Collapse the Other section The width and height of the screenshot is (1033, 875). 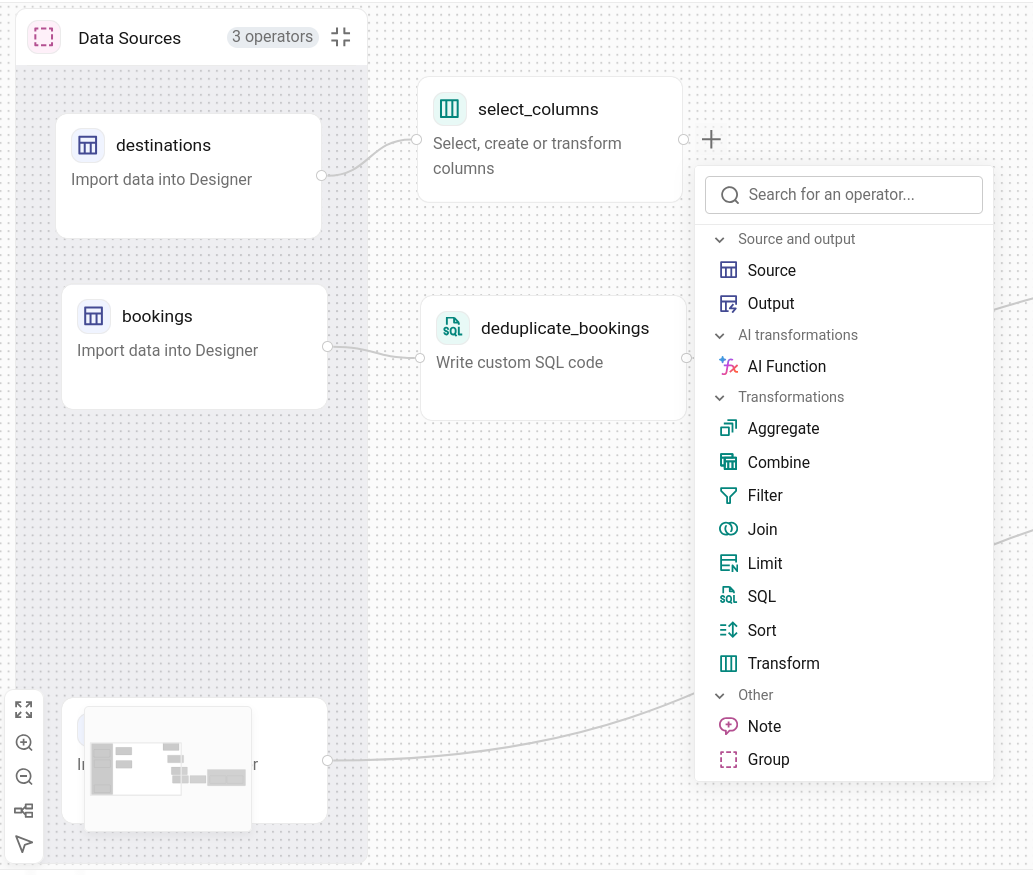coord(720,696)
